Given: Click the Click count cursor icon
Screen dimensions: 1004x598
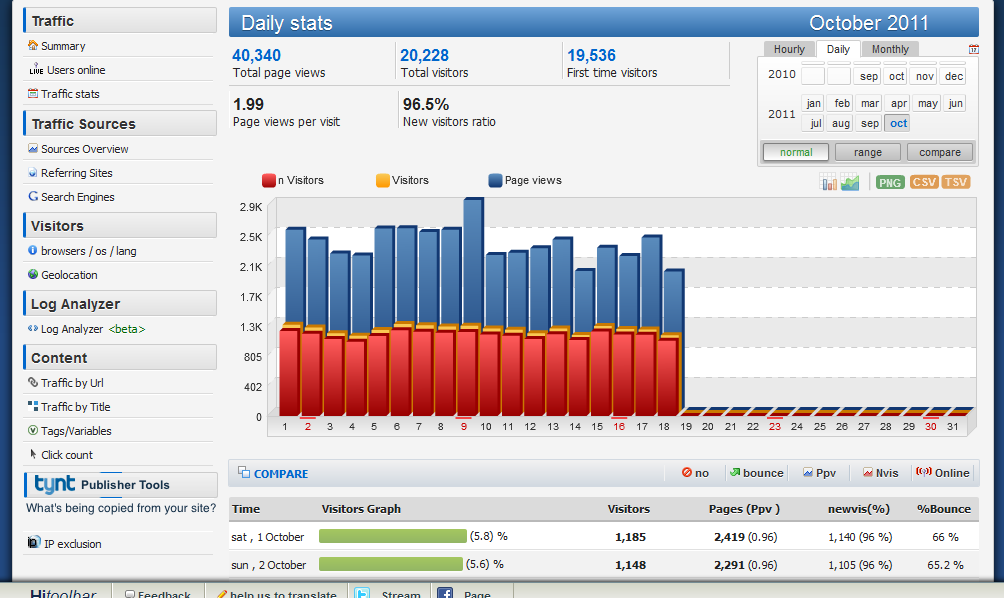Looking at the screenshot, I should (x=33, y=454).
